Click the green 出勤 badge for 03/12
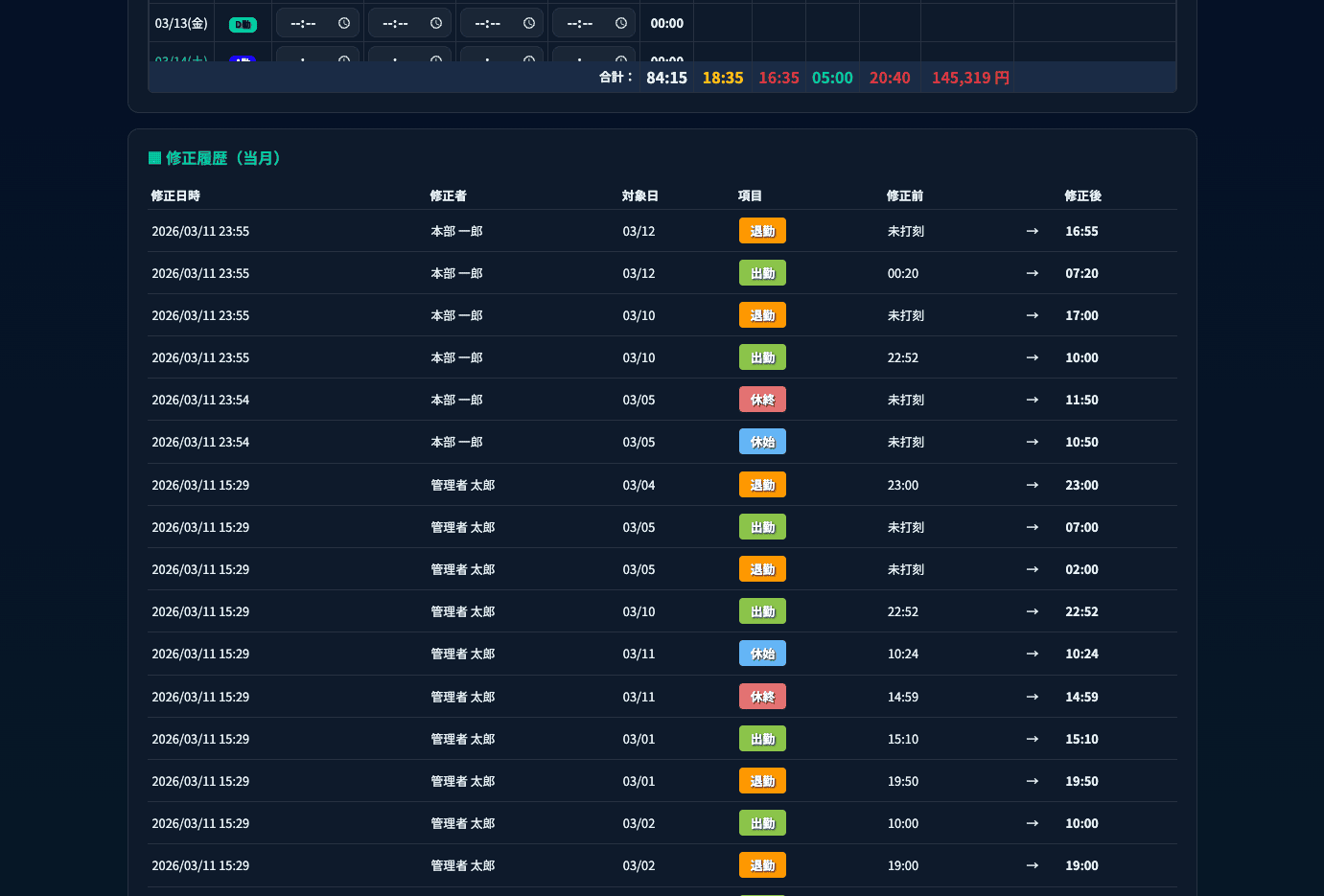This screenshot has height=896, width=1324. point(762,273)
